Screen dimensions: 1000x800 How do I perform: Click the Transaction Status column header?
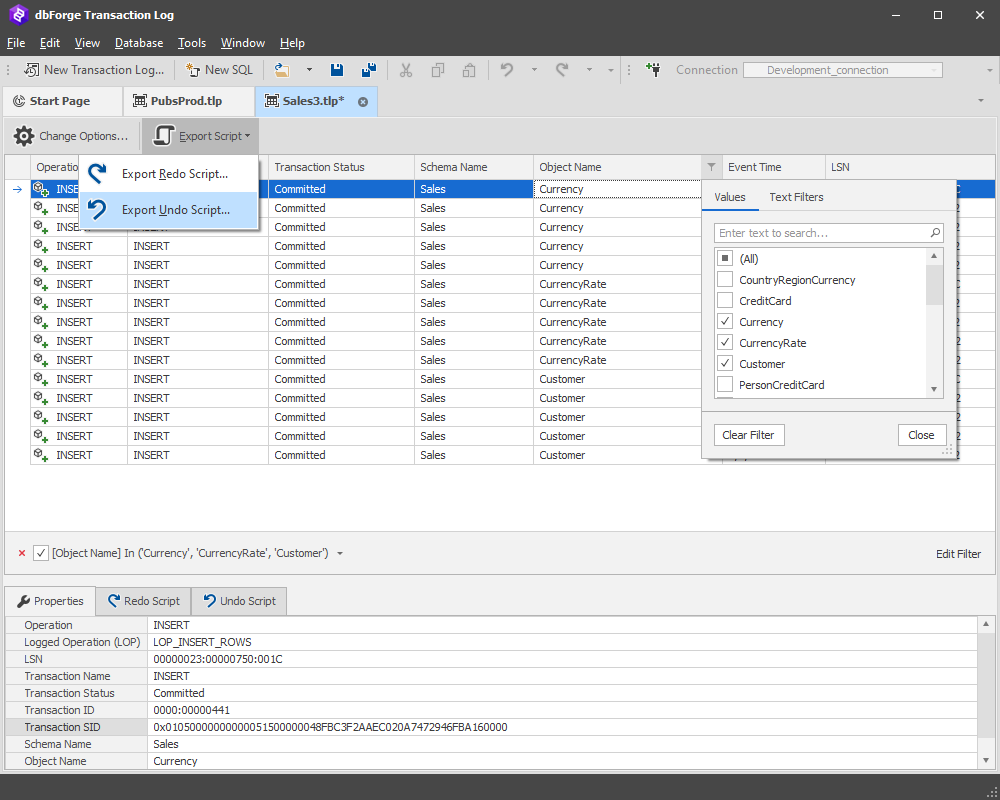341,167
